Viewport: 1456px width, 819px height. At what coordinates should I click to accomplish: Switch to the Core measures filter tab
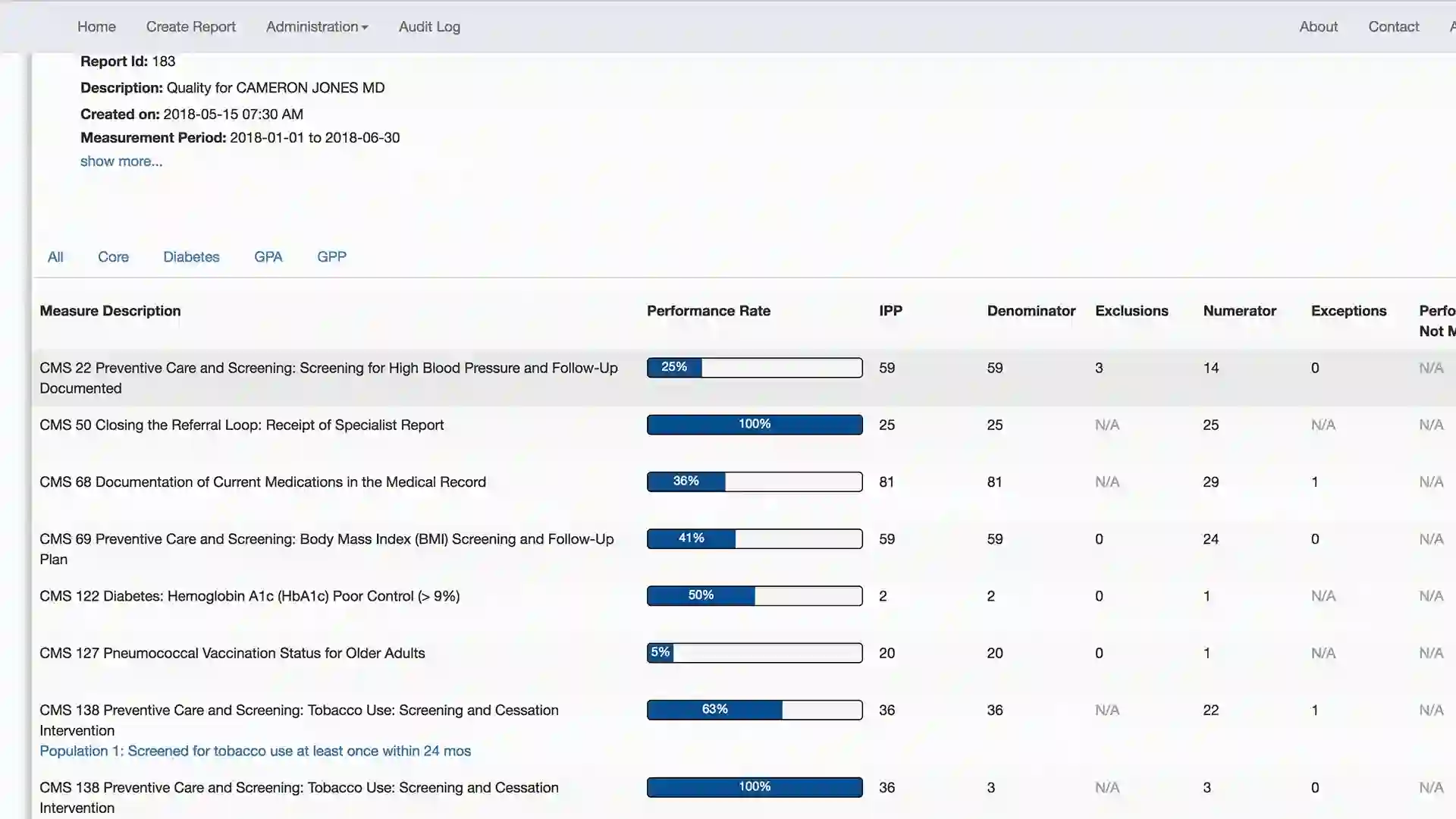tap(113, 256)
